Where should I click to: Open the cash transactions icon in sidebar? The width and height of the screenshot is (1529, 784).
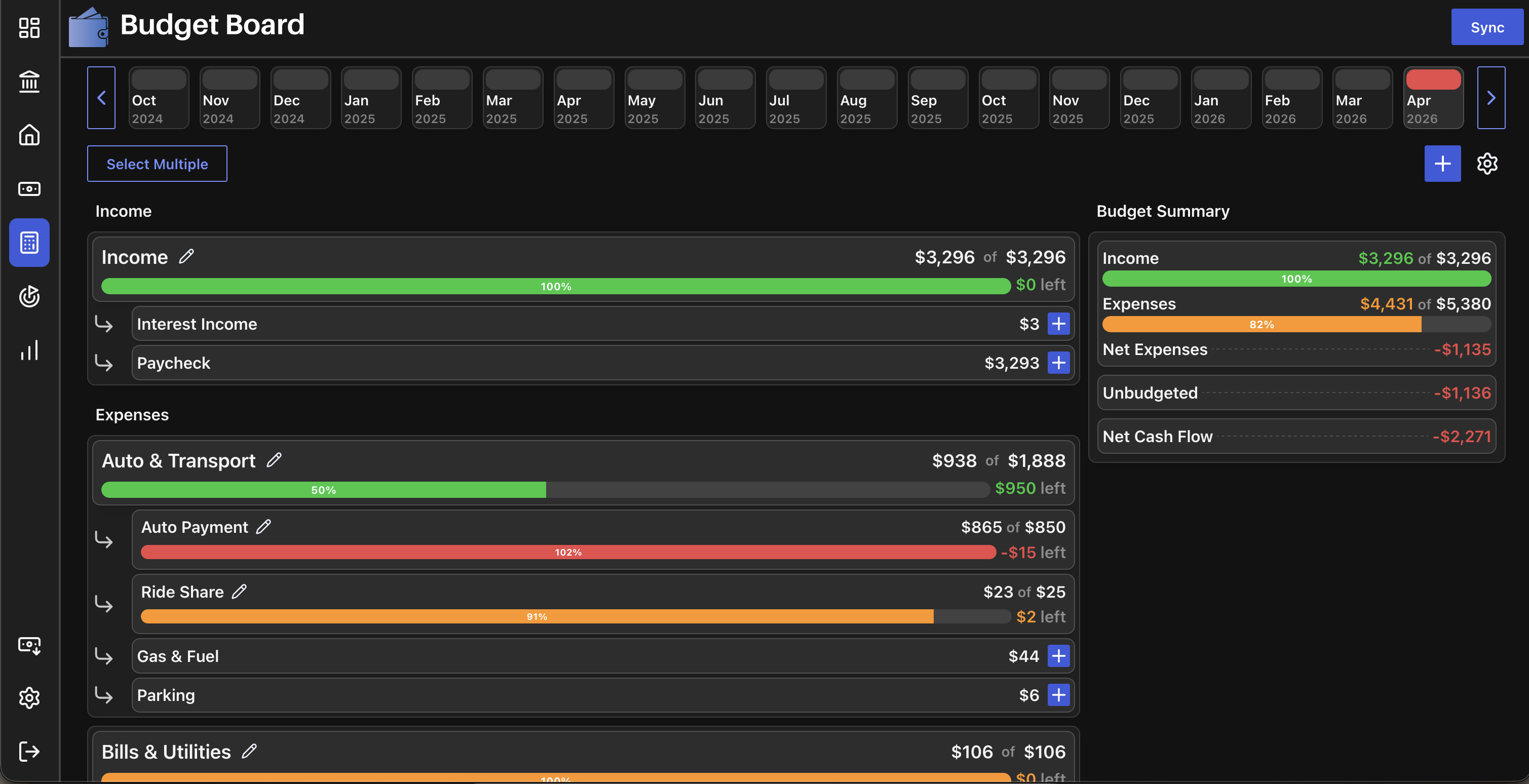(29, 189)
